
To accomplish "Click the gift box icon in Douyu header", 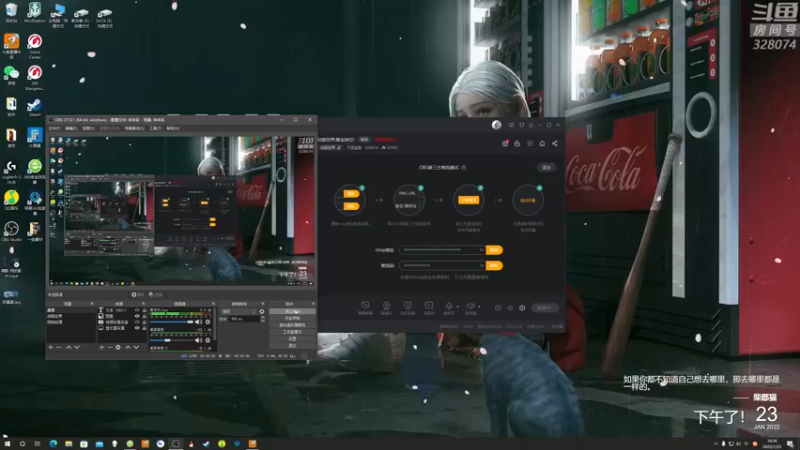I will point(505,144).
